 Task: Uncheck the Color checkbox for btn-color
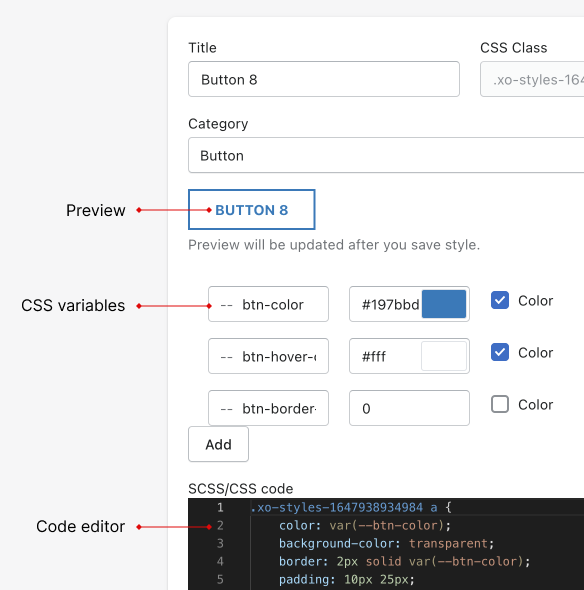point(500,300)
